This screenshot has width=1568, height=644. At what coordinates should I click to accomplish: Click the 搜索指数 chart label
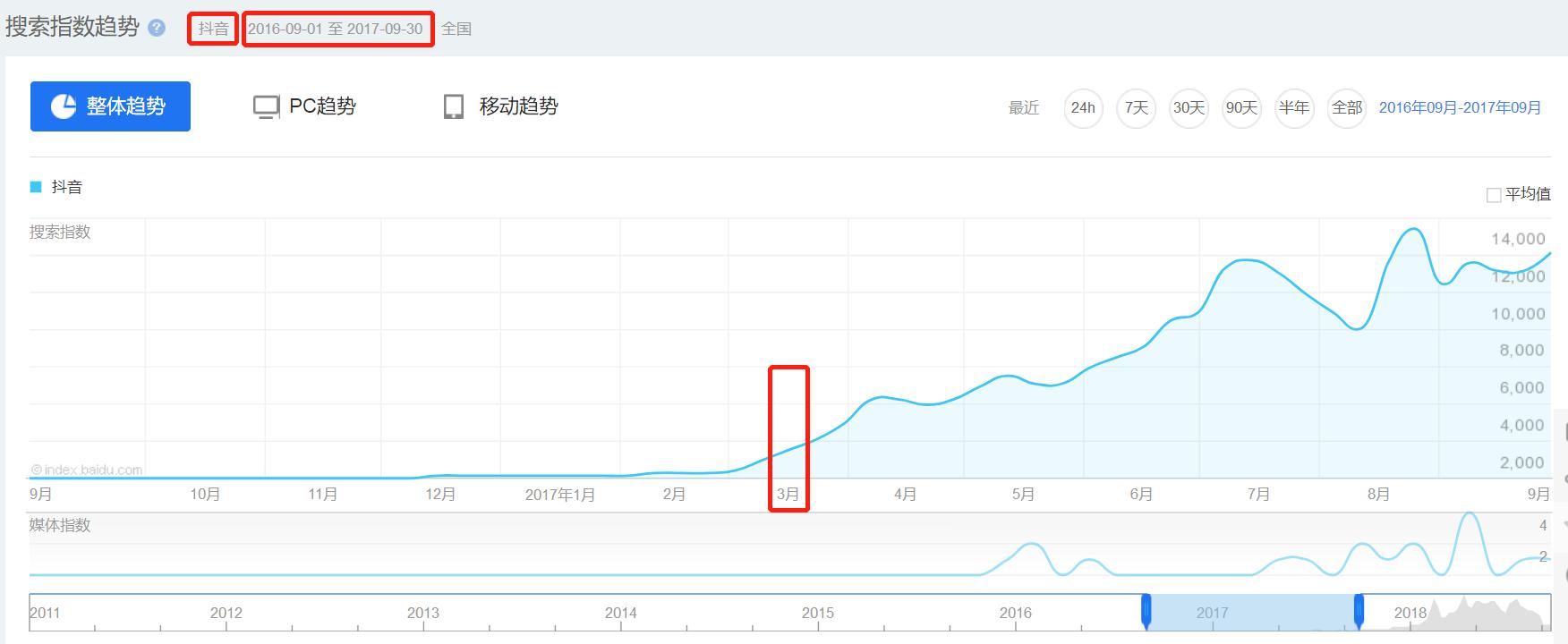point(60,232)
